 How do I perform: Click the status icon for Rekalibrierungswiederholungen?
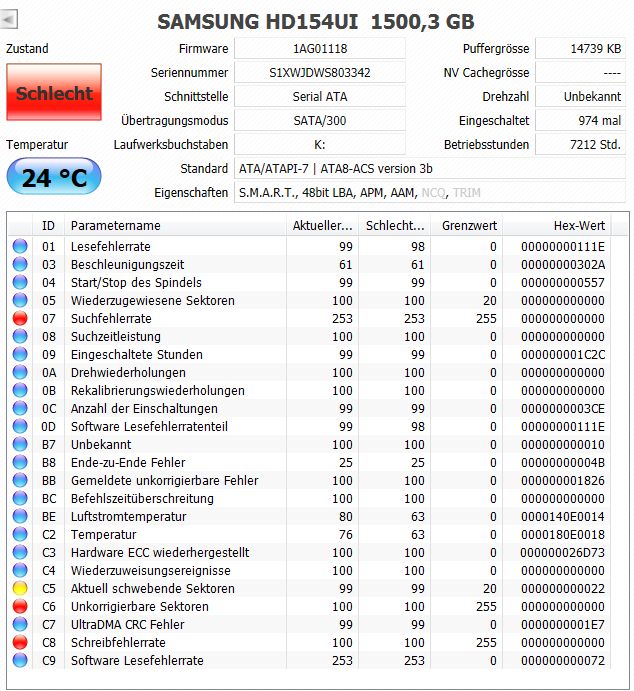click(20, 390)
